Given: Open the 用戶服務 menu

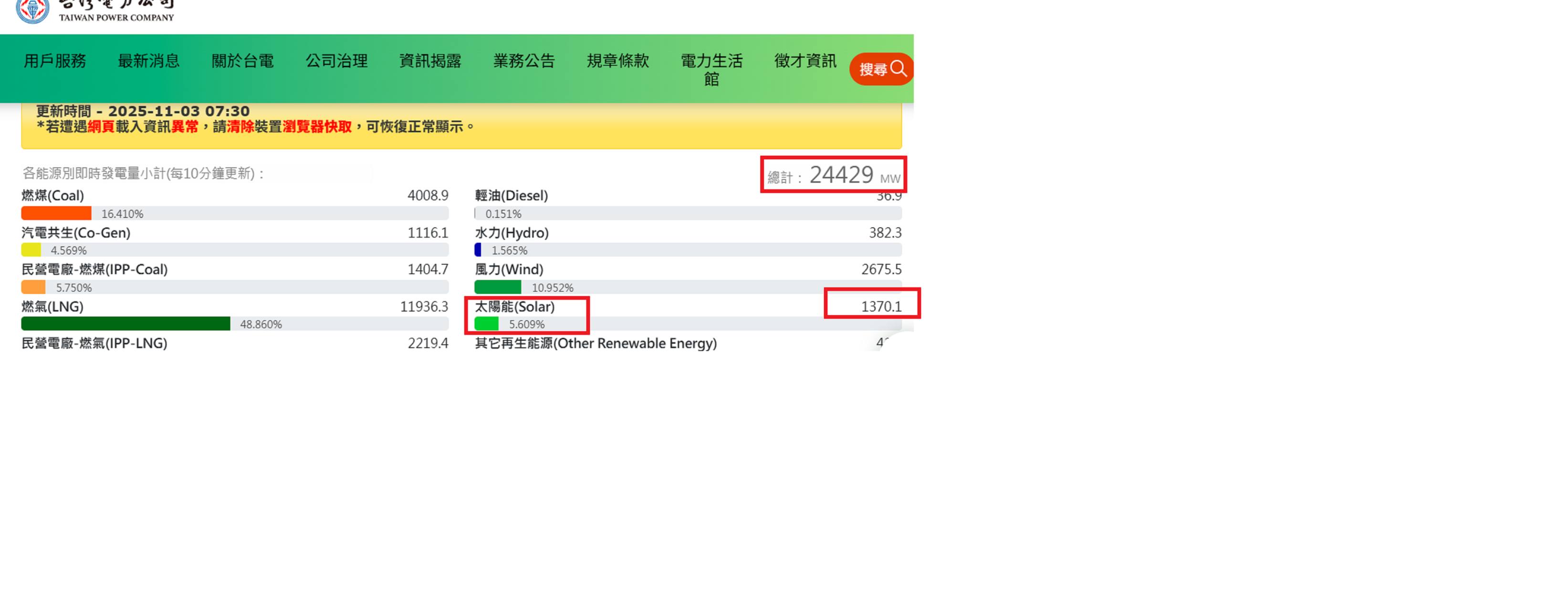Looking at the screenshot, I should point(55,61).
